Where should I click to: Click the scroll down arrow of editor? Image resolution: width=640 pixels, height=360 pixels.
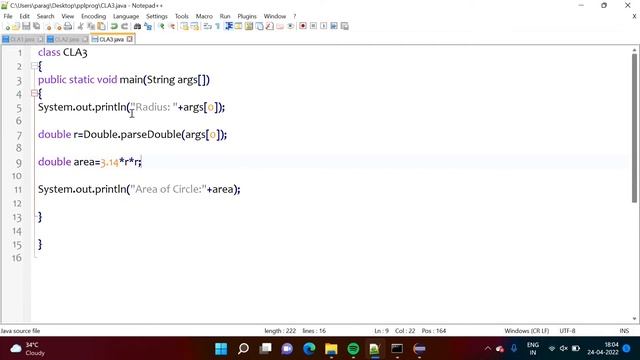point(634,319)
